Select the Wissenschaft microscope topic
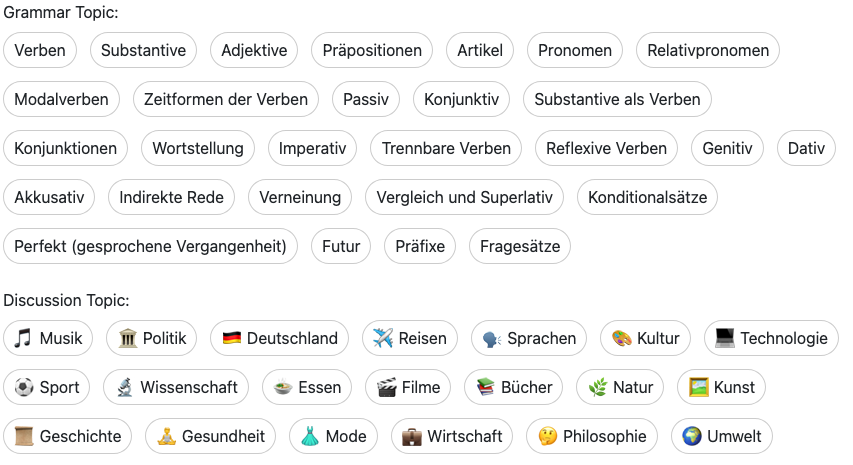853x465 pixels. click(x=176, y=387)
